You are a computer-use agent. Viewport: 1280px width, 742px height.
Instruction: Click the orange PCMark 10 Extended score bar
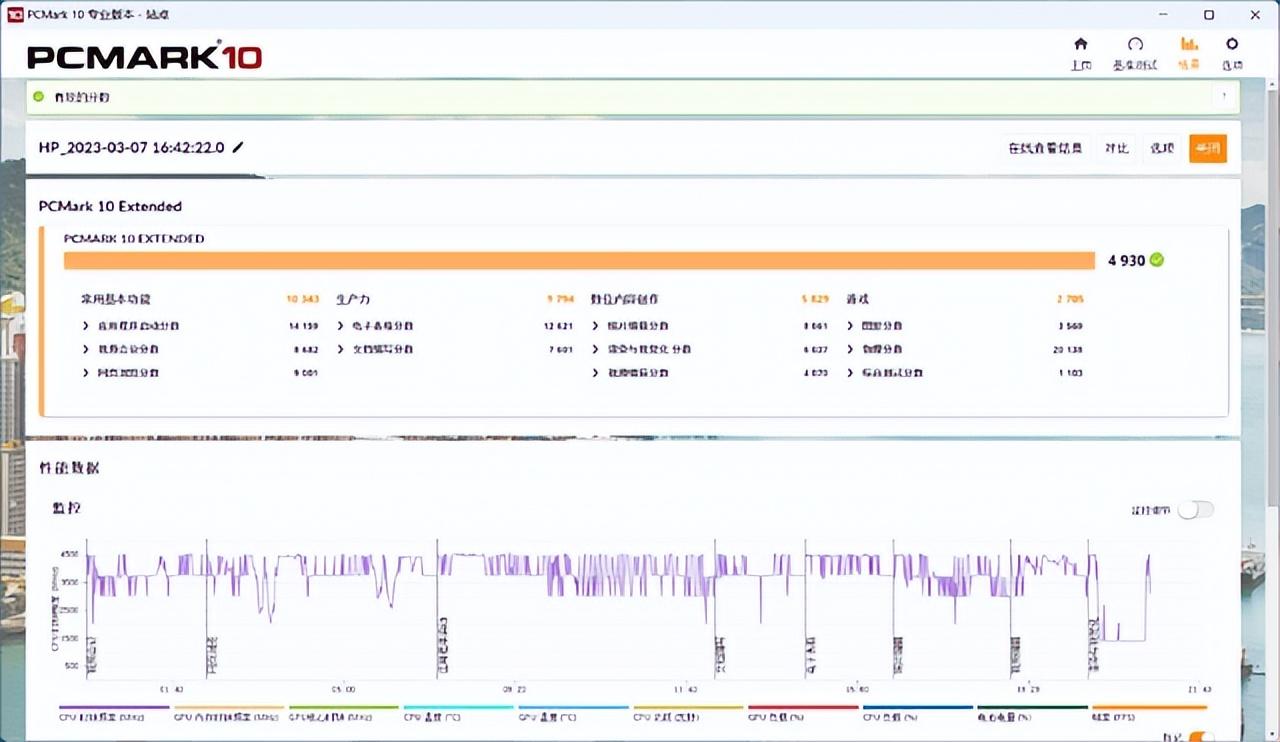580,261
